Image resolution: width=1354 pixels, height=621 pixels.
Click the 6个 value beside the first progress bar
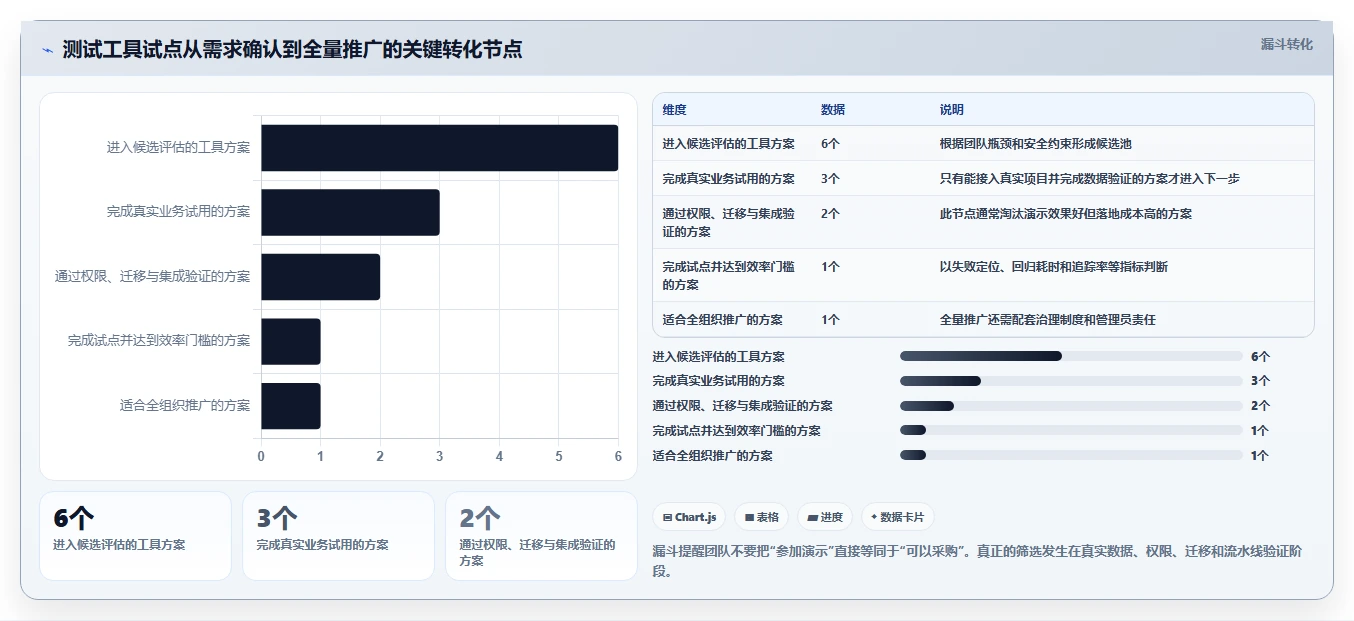(1260, 356)
